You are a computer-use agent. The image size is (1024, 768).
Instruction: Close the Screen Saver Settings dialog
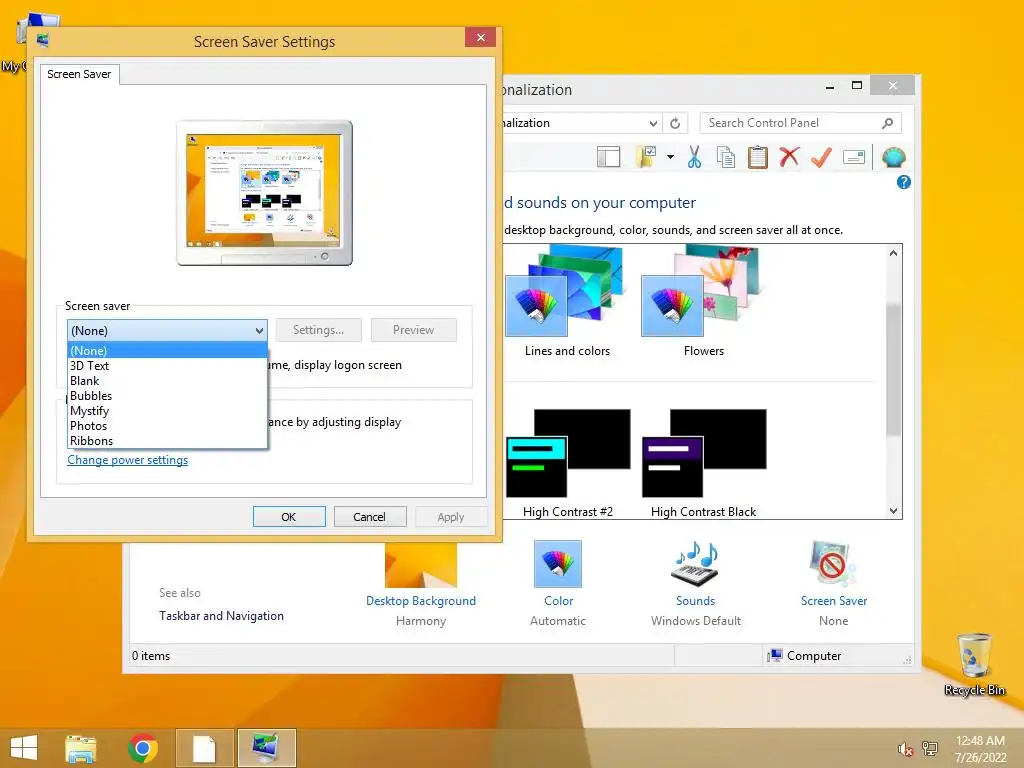point(481,37)
